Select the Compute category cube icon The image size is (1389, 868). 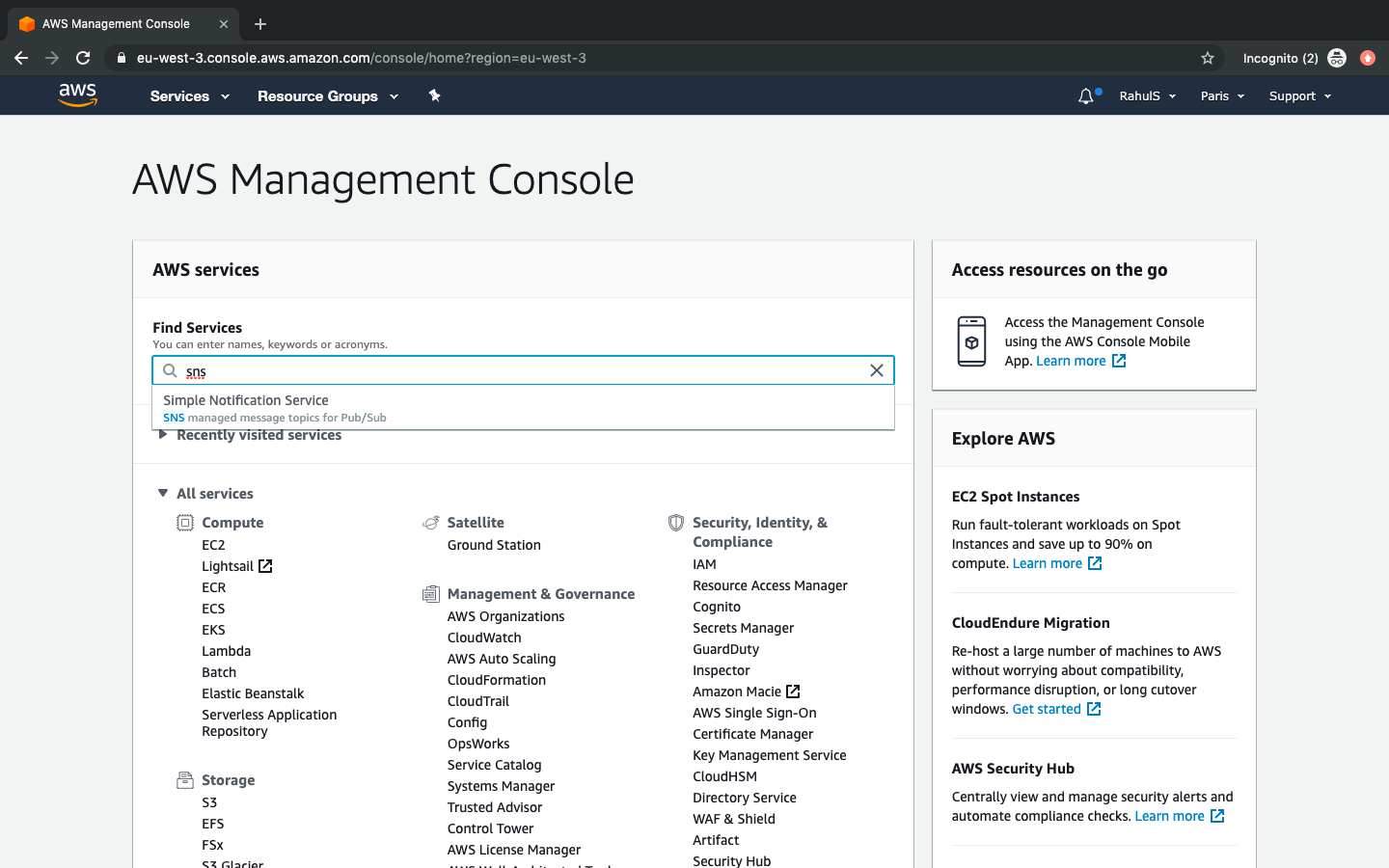[x=184, y=522]
